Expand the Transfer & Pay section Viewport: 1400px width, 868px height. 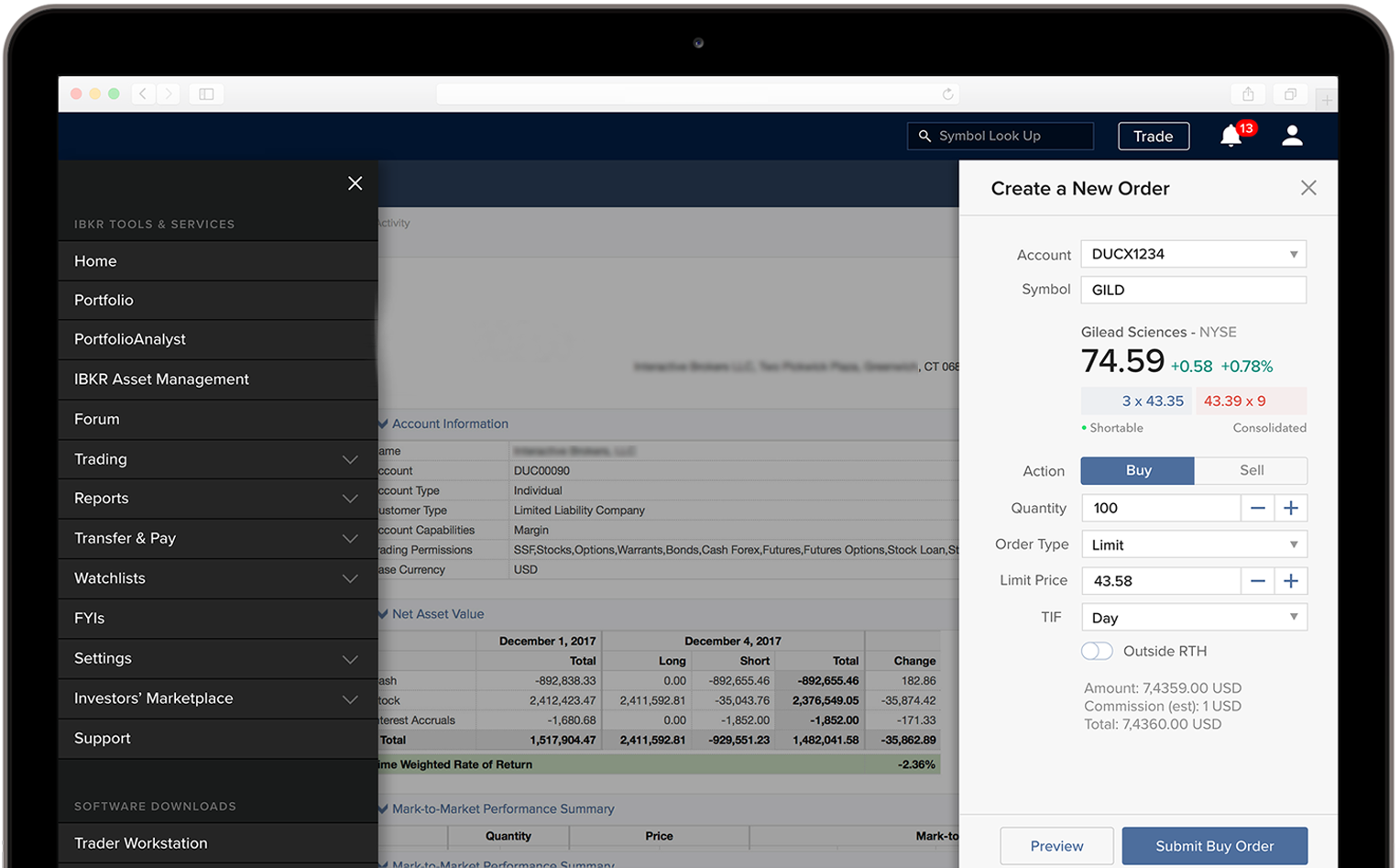point(218,539)
